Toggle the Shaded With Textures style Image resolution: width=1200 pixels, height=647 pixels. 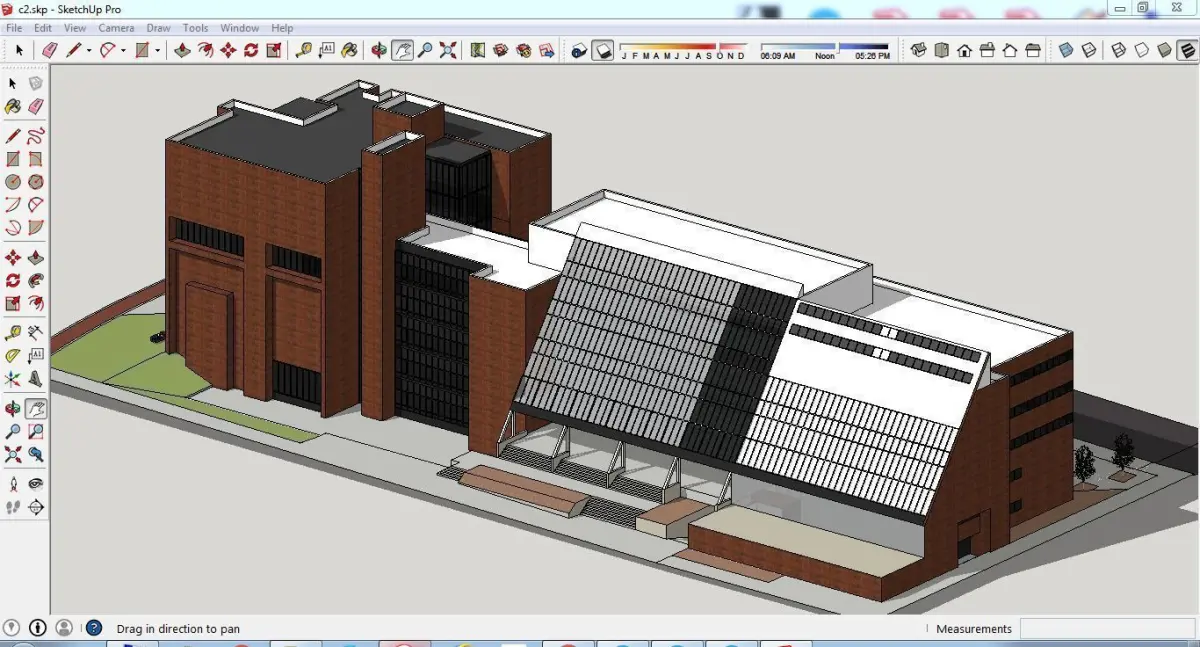1187,50
